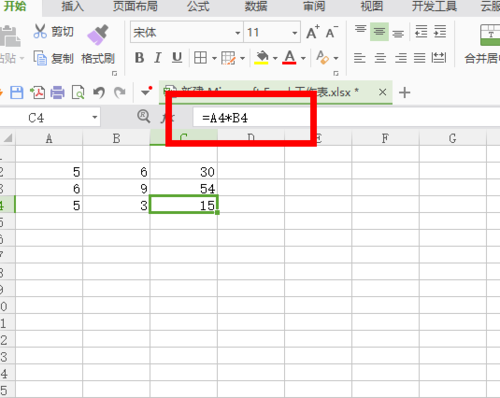The width and height of the screenshot is (500, 398).
Task: Redo the last action
Action: pos(119,92)
